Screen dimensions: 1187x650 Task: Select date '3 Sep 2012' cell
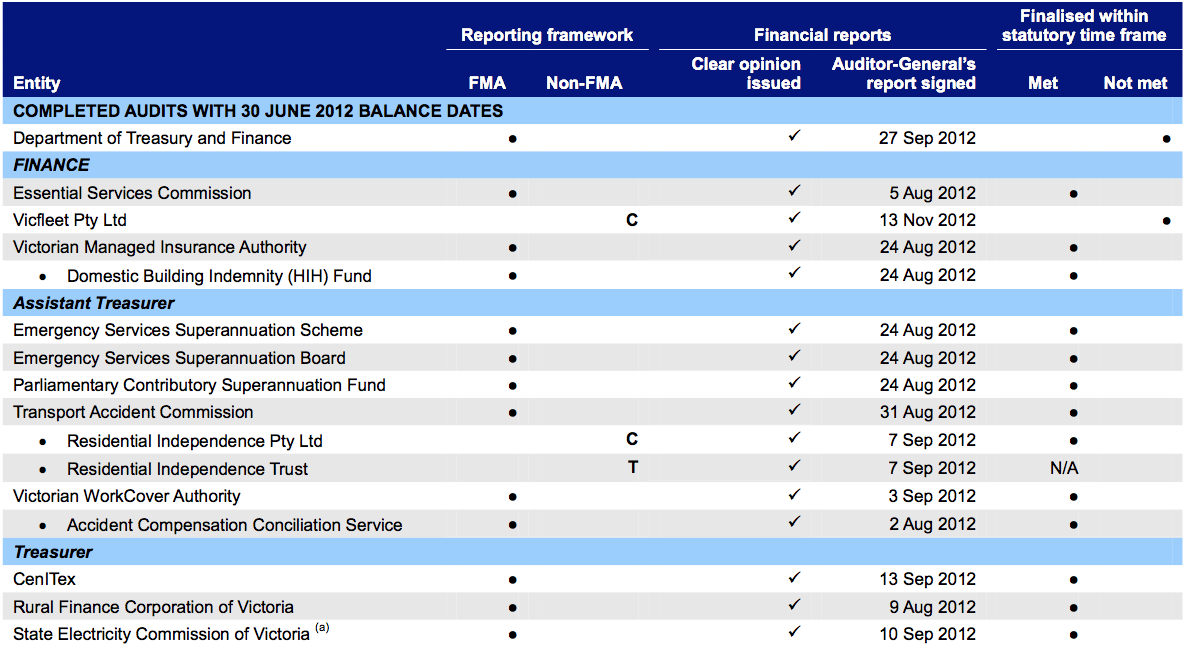[x=933, y=496]
